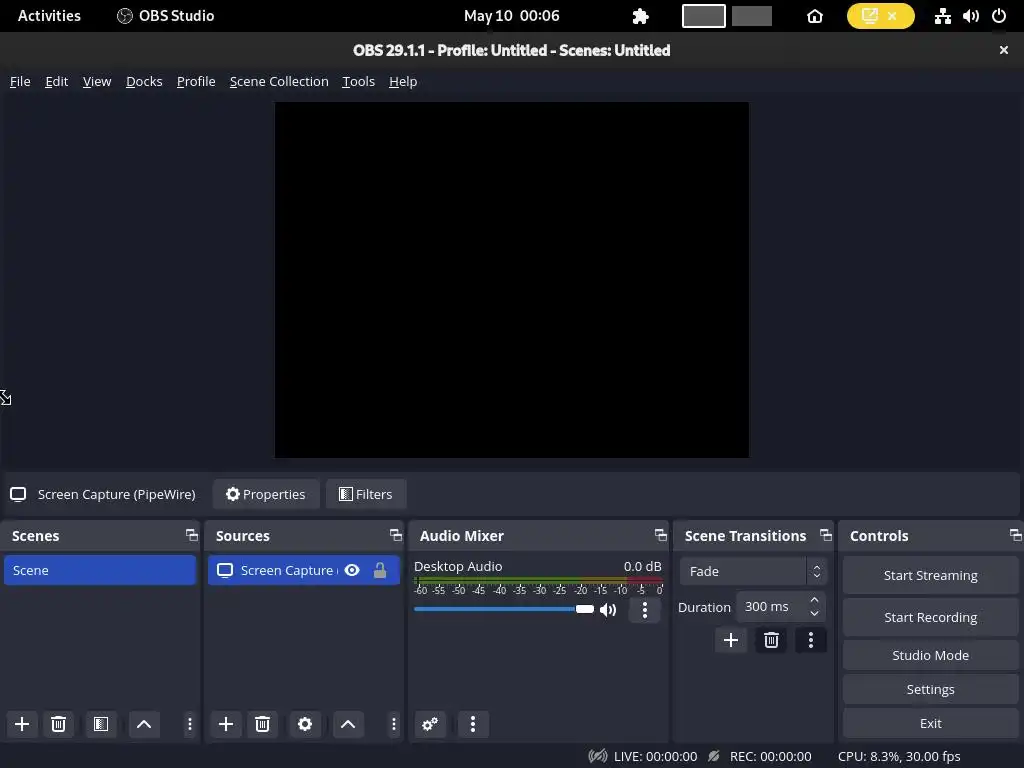Image resolution: width=1024 pixels, height=768 pixels.
Task: Float the Scenes dock
Action: pyautogui.click(x=191, y=535)
